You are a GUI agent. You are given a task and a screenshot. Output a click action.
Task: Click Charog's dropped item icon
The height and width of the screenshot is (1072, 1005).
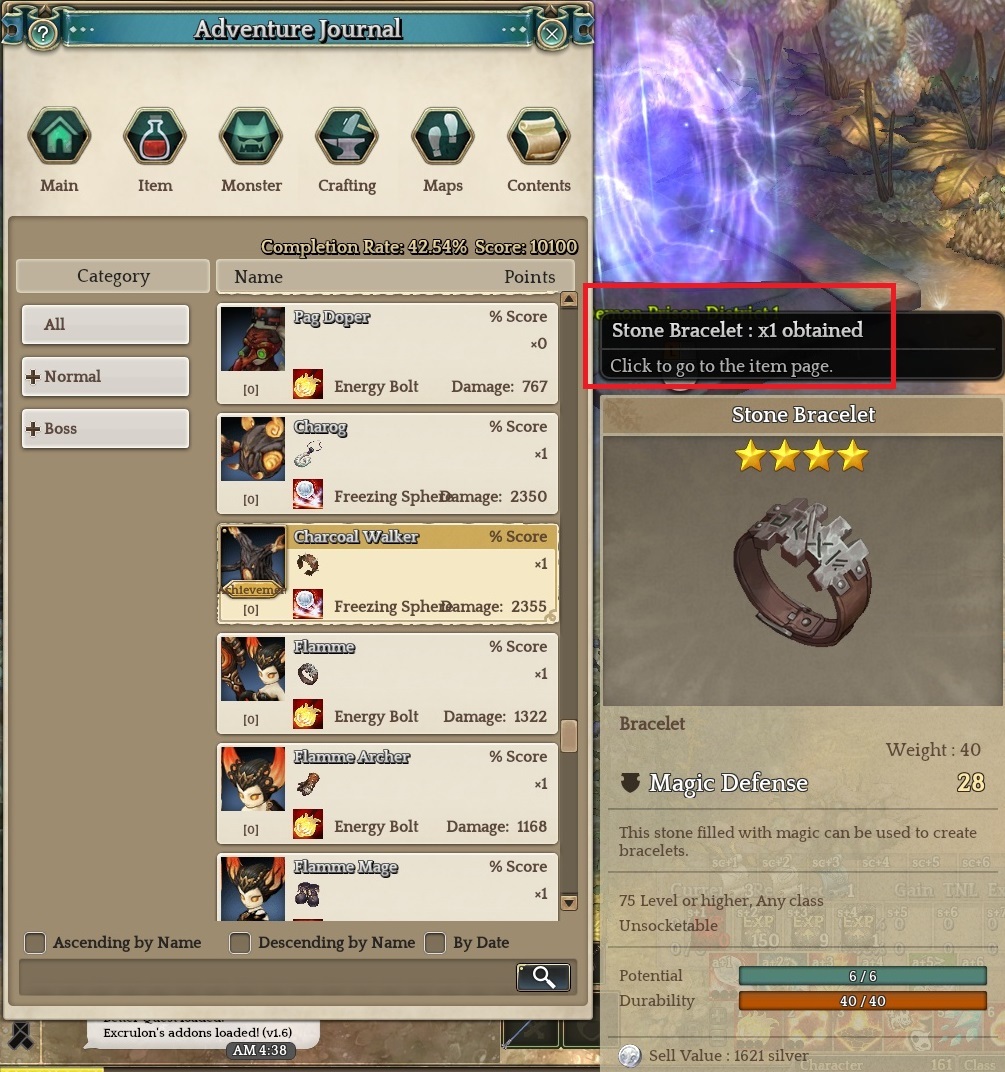click(308, 454)
